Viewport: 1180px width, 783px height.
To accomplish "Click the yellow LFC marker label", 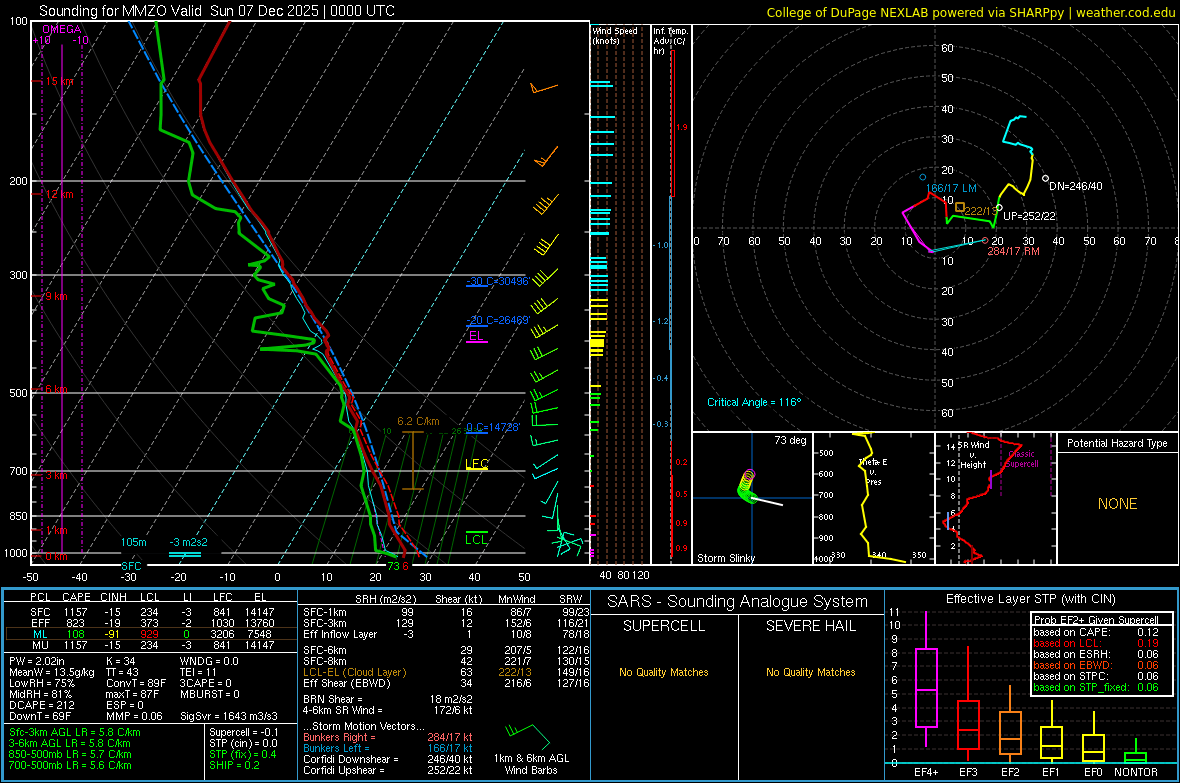I will [x=477, y=464].
